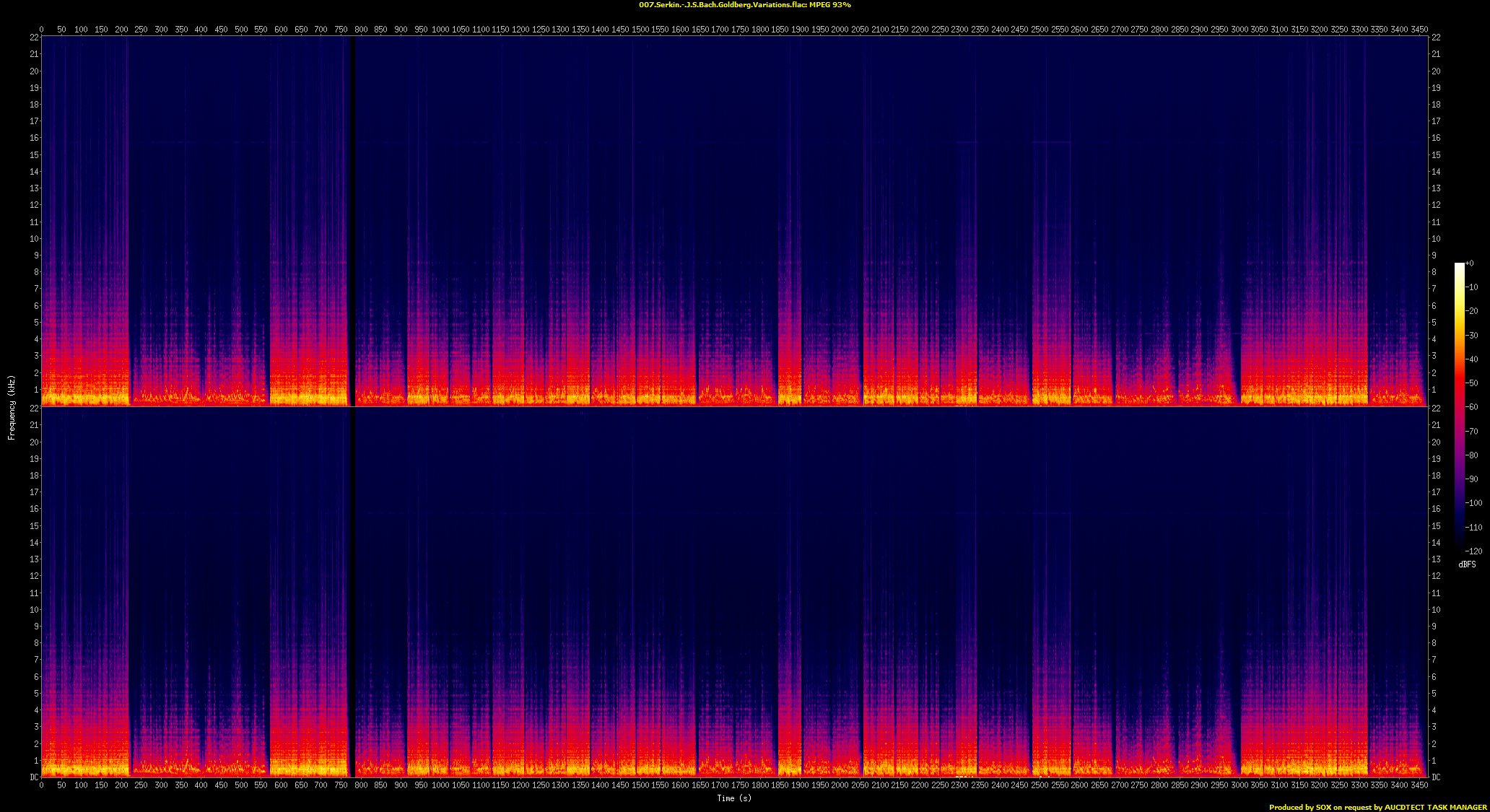Click the -60 label on dBFS scale
This screenshot has height=812, width=1490.
[1472, 407]
